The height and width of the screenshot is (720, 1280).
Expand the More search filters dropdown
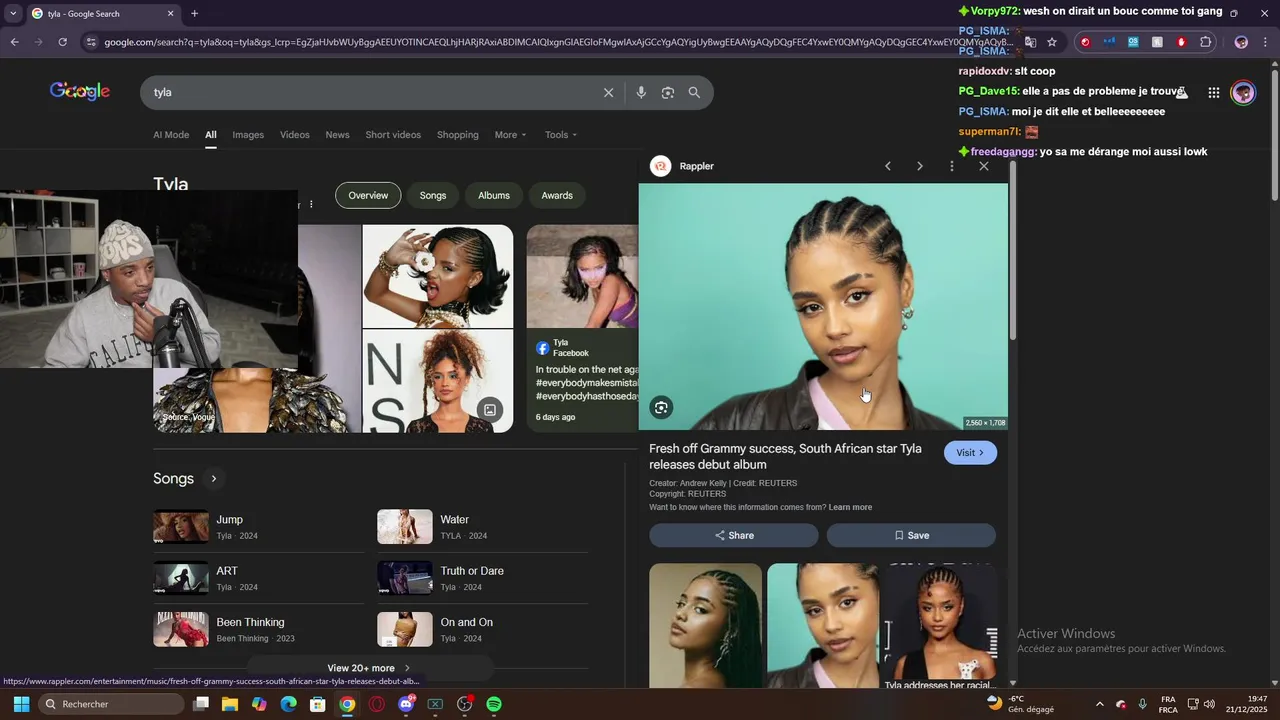[x=510, y=135]
